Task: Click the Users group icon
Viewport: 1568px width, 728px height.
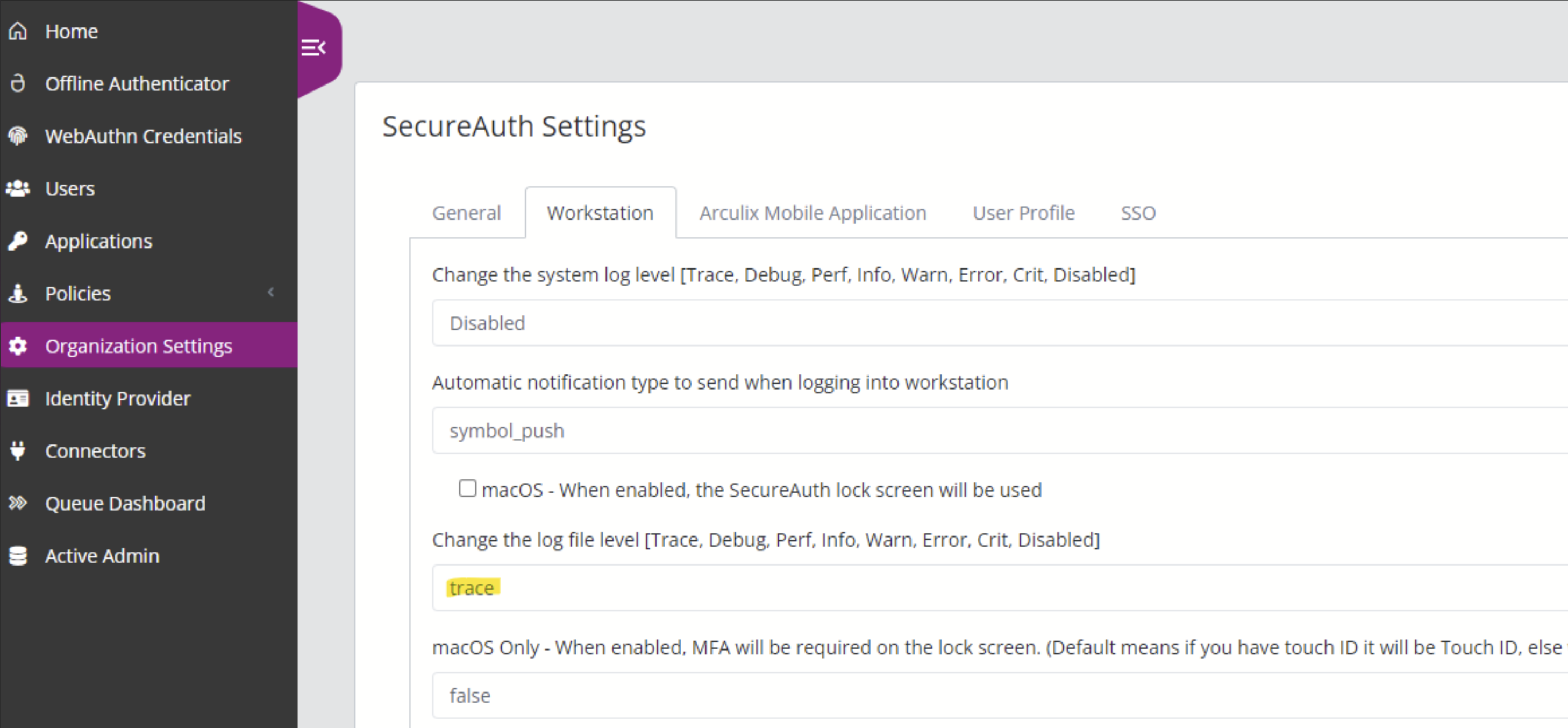Action: pos(18,189)
